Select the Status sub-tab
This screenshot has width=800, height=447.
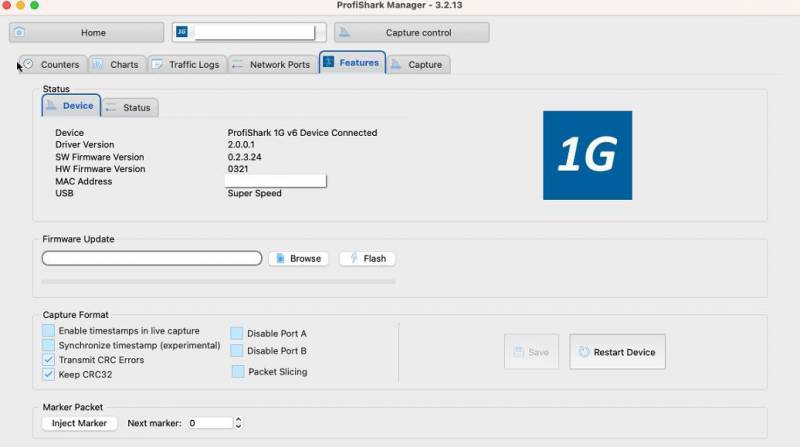coord(130,108)
